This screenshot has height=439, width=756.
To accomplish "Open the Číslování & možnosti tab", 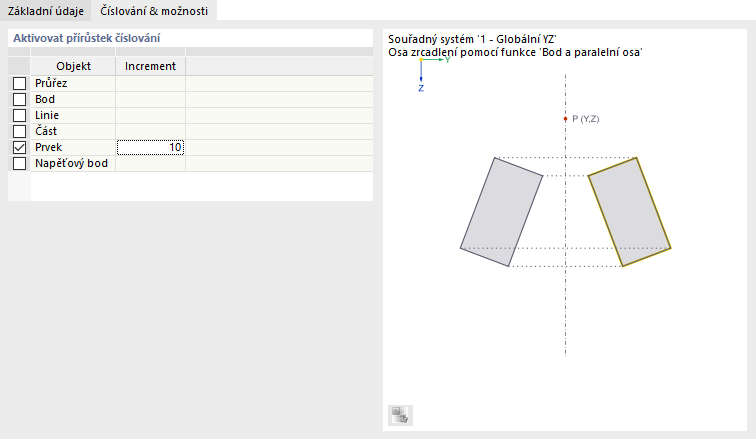I will click(x=155, y=11).
